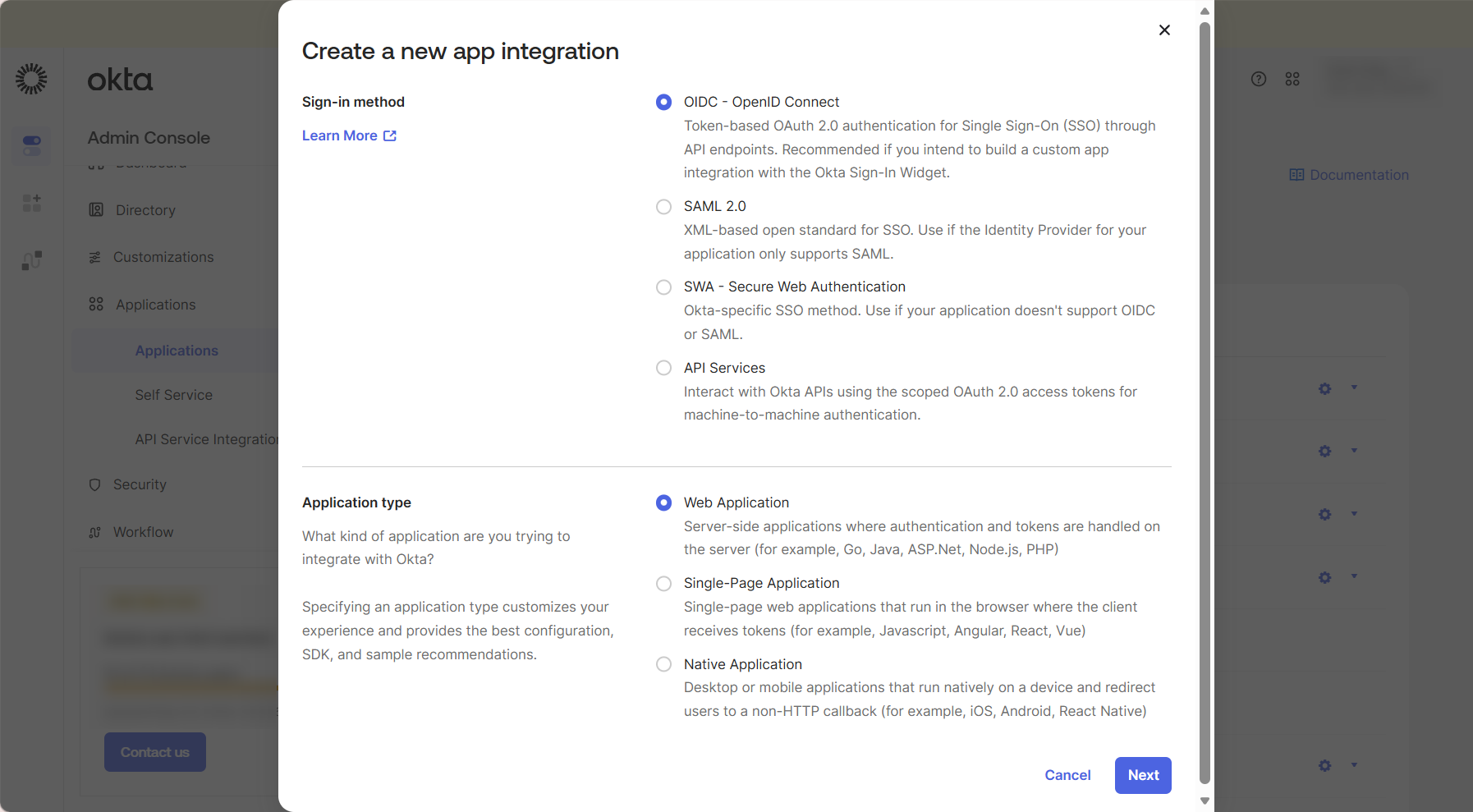Click the bottom app row gear icon
This screenshot has height=812, width=1473.
tap(1324, 765)
